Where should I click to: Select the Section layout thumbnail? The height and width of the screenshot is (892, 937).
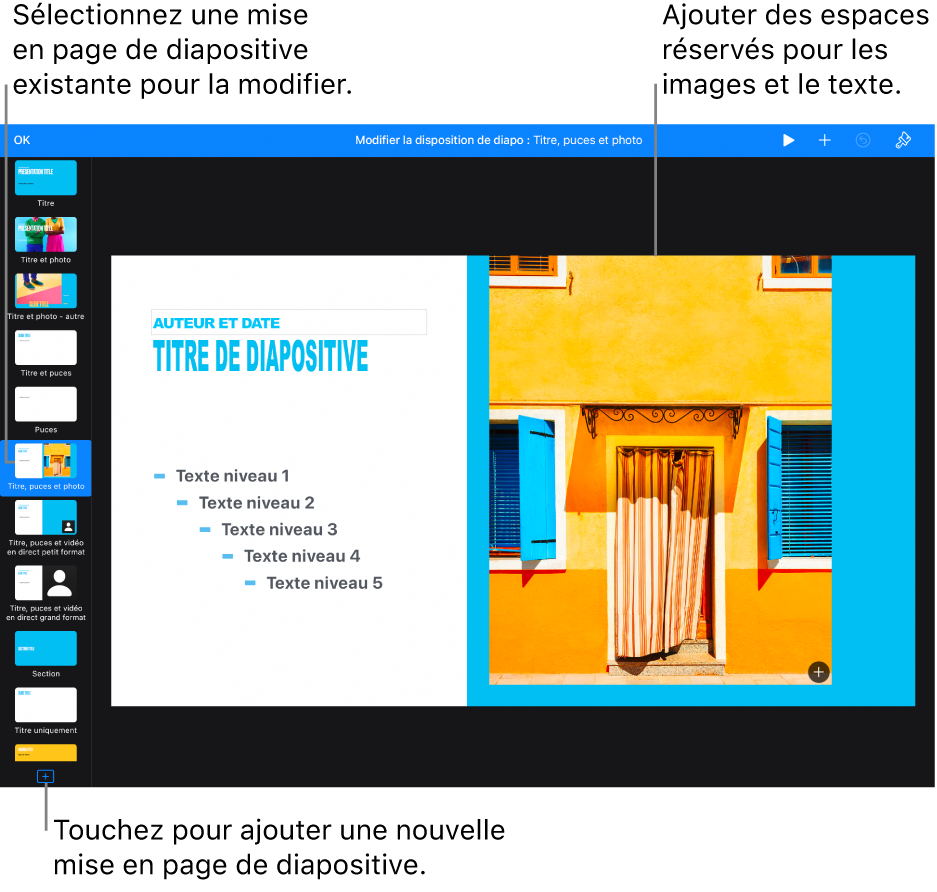[46, 648]
